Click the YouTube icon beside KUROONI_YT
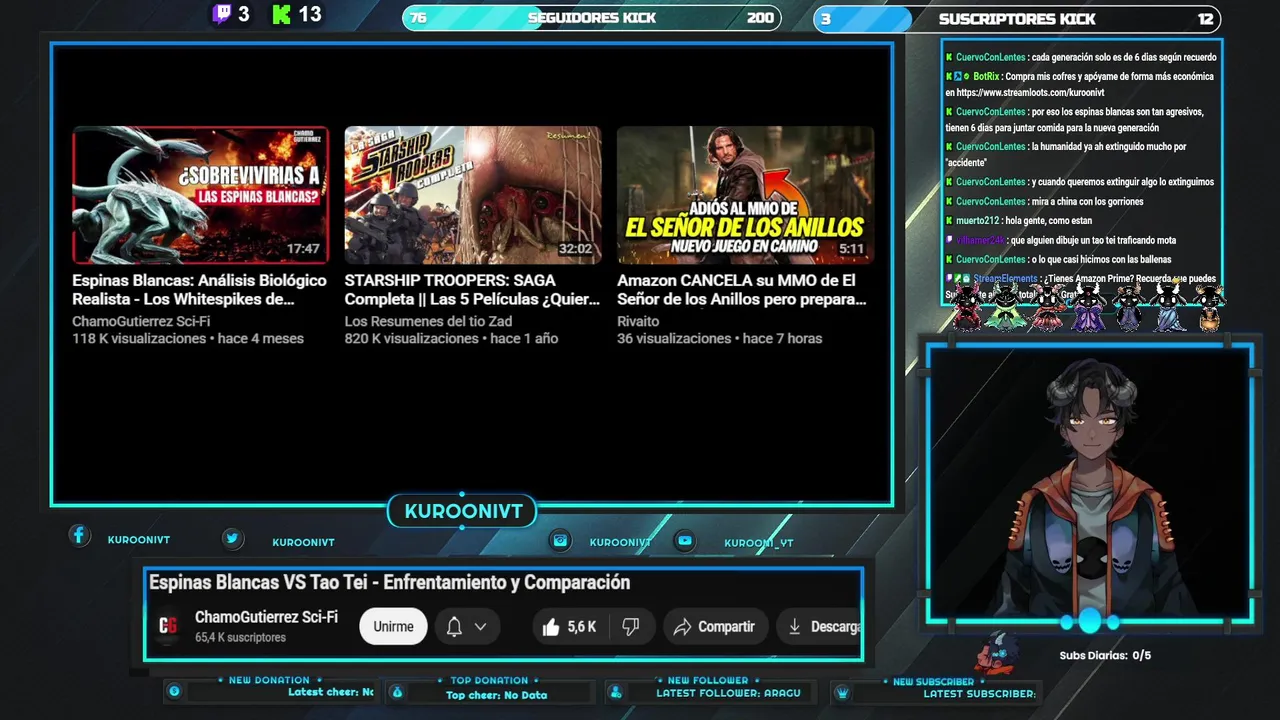The image size is (1280, 720). pyautogui.click(x=685, y=540)
